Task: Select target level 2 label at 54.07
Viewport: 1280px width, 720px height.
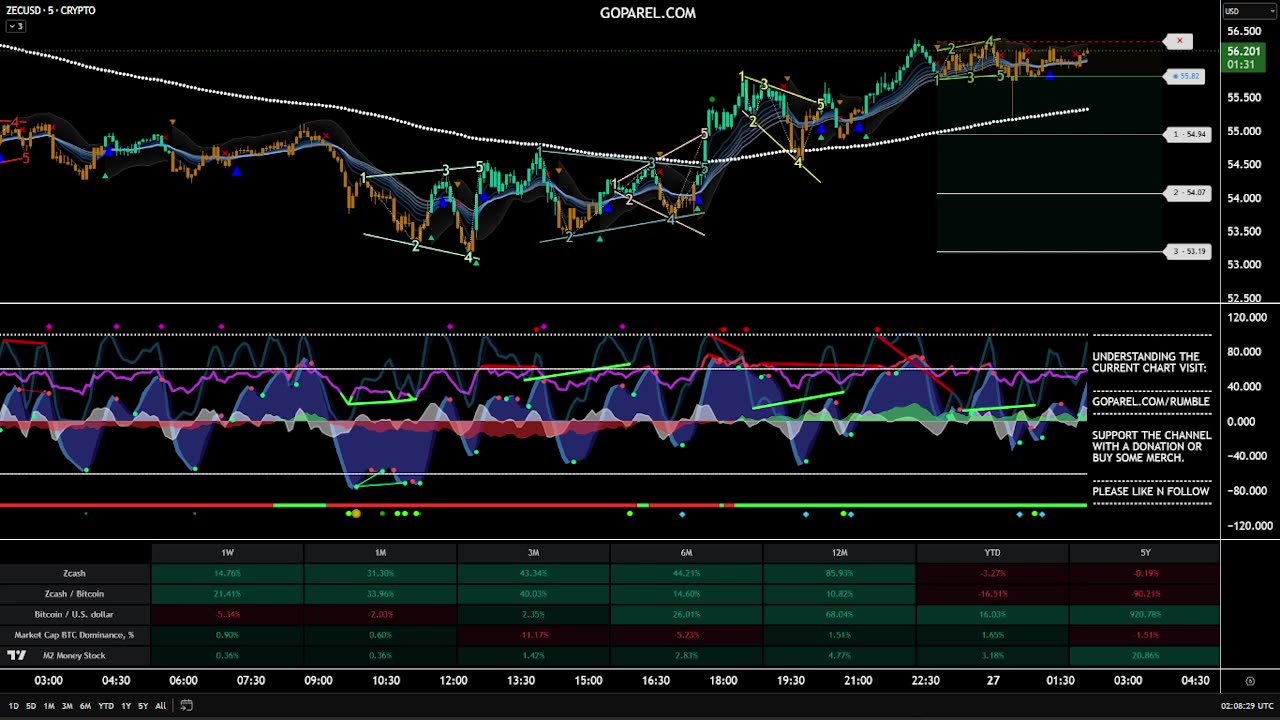Action: 1189,192
